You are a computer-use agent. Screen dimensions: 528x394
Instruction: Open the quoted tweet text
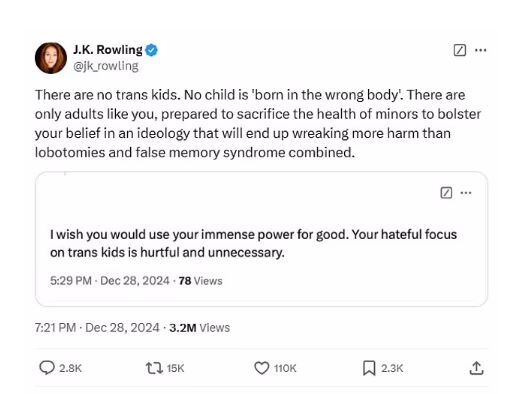(253, 243)
